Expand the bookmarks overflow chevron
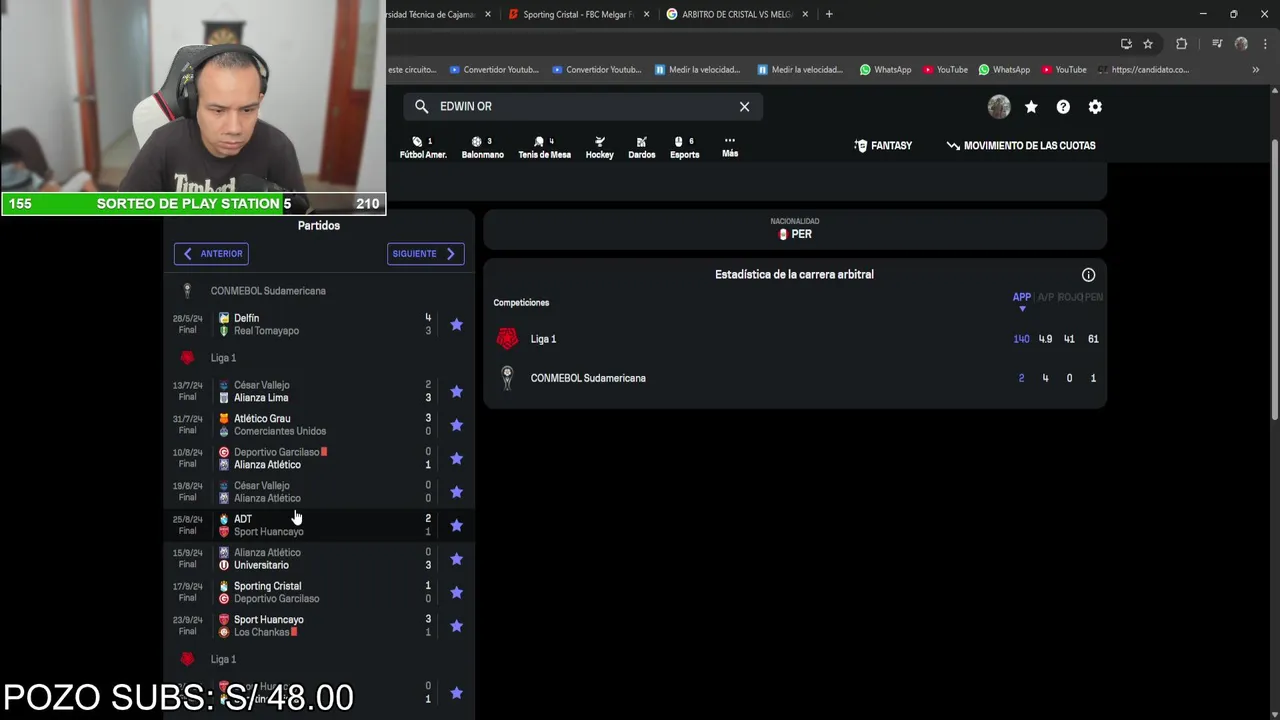The width and height of the screenshot is (1280, 720). coord(1255,70)
